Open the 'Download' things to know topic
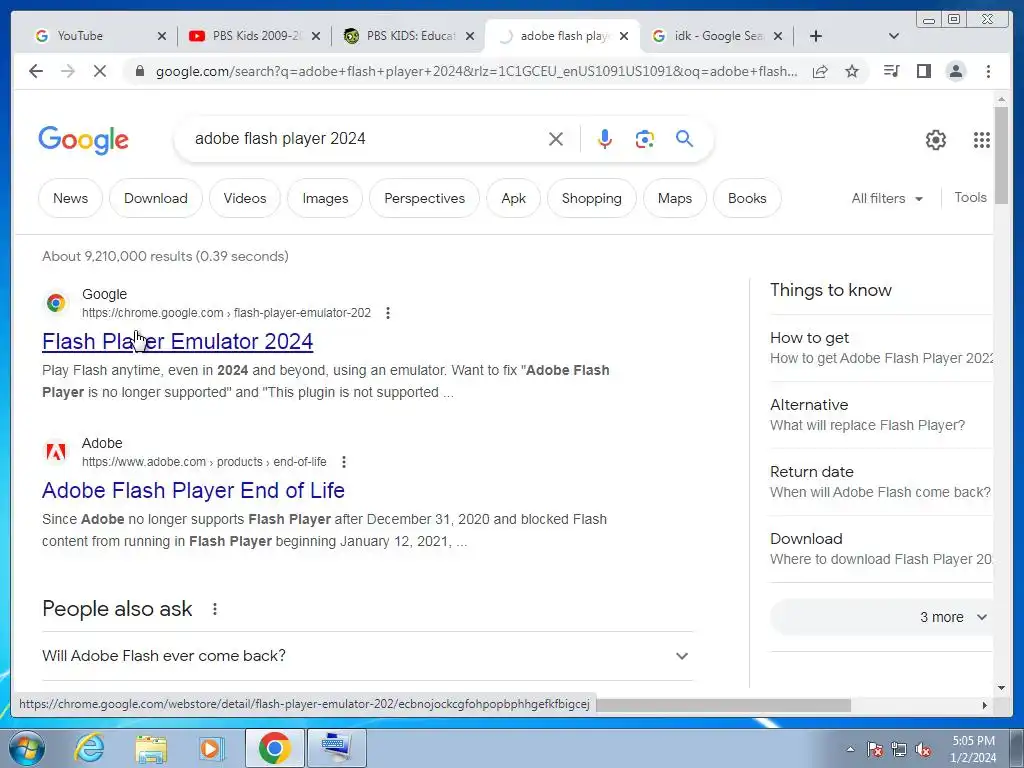1024x768 pixels. click(881, 549)
